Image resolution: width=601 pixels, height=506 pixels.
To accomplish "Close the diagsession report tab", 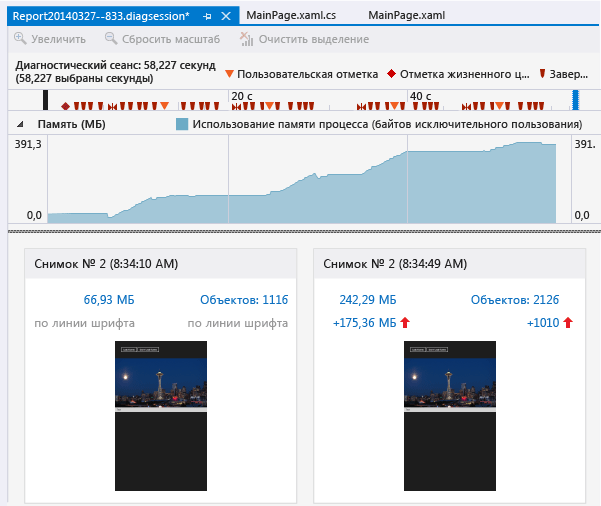I will [226, 16].
